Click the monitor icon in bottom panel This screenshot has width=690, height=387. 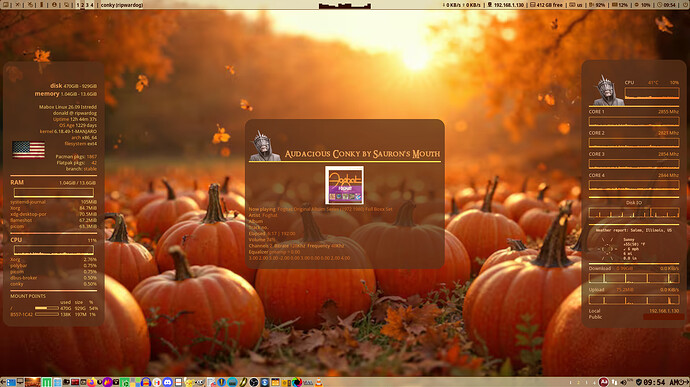[20, 382]
